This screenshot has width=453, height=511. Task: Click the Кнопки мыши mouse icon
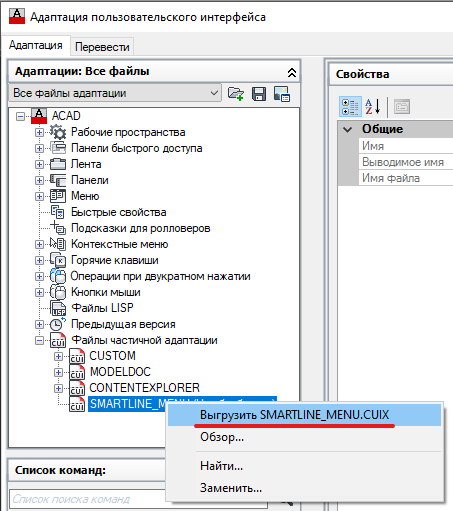pyautogui.click(x=58, y=292)
